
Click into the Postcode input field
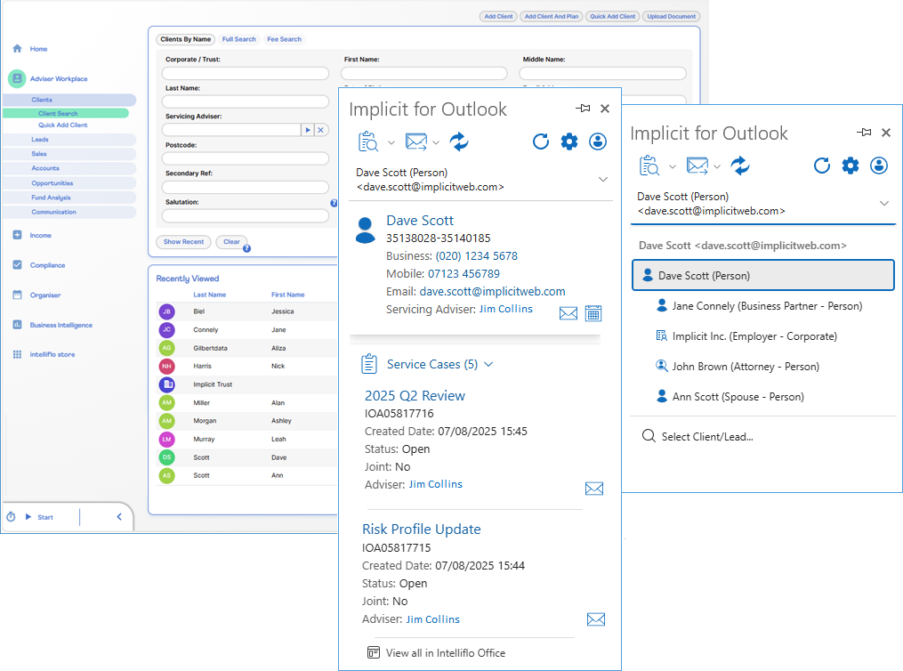[246, 158]
